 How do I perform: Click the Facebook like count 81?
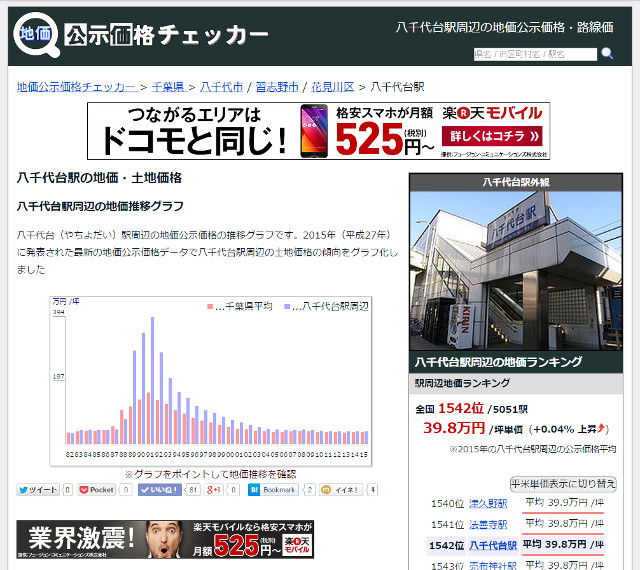[193, 490]
